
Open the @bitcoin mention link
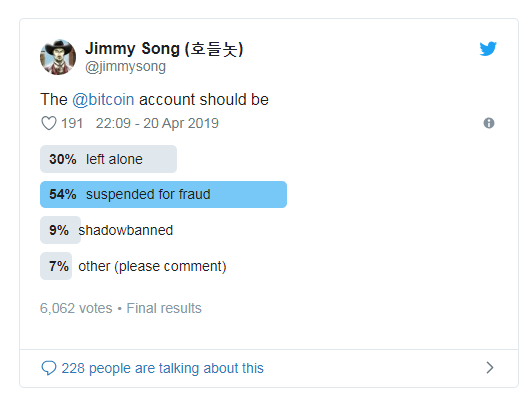click(103, 100)
